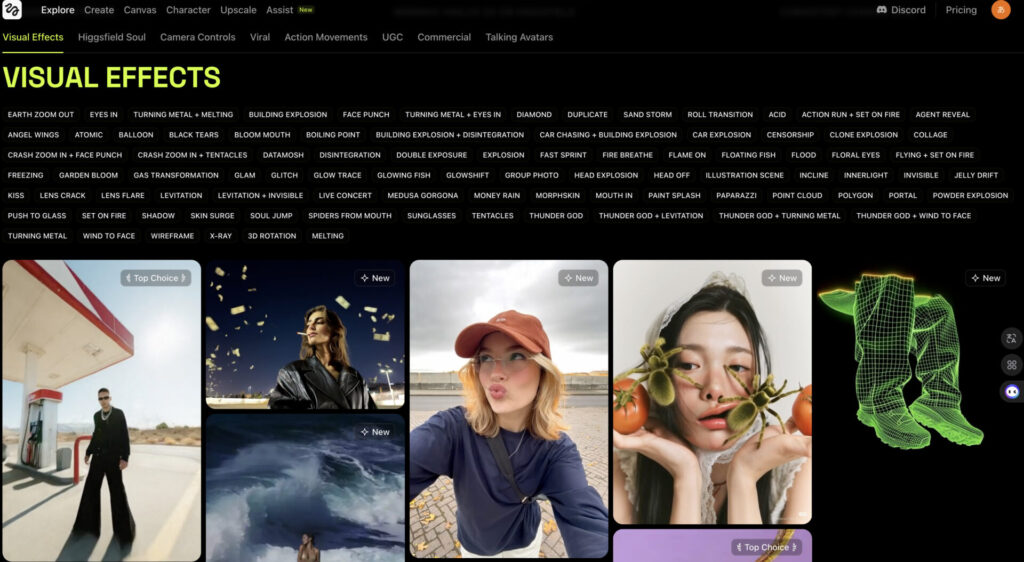
Task: Choose the X-RAY effect tag
Action: click(x=221, y=236)
